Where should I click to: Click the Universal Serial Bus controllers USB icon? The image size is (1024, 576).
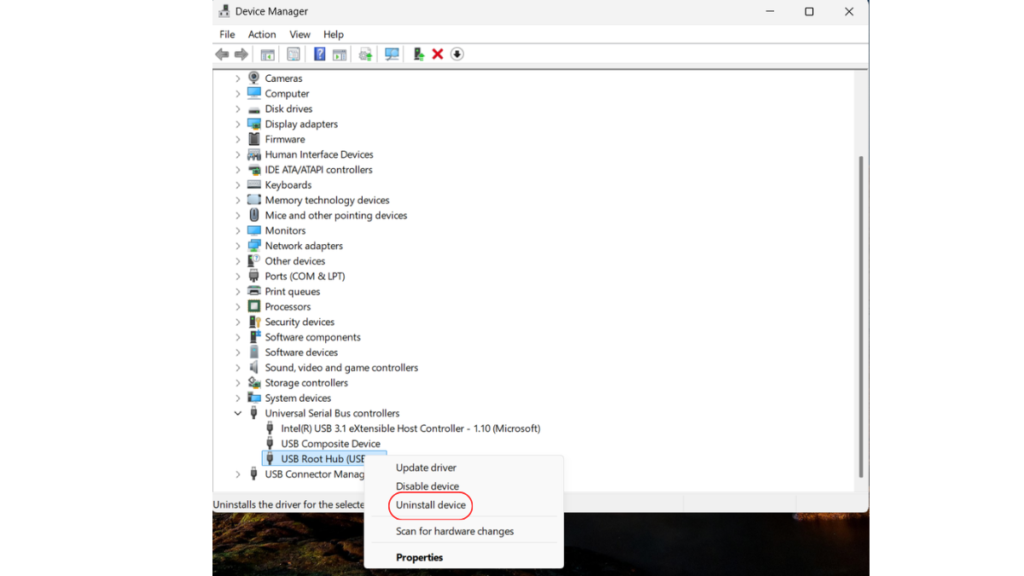[x=254, y=413]
